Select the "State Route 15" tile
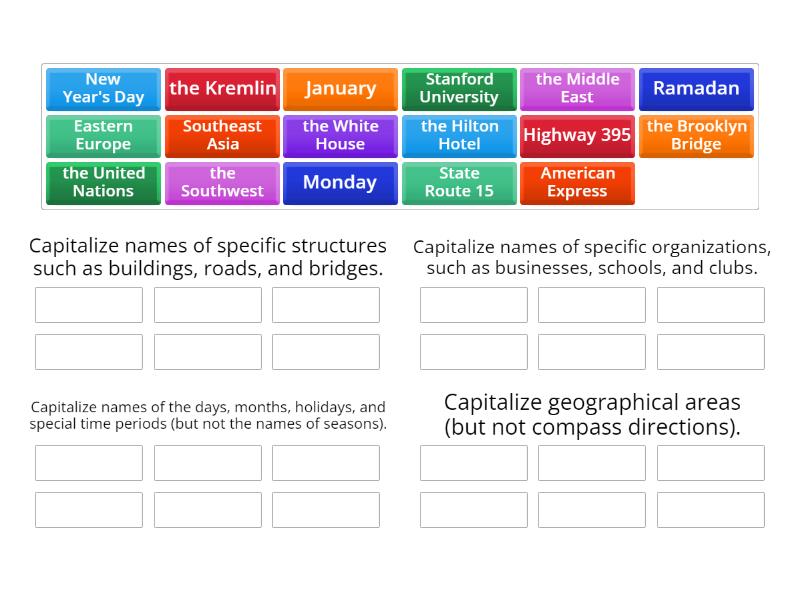 pyautogui.click(x=459, y=183)
